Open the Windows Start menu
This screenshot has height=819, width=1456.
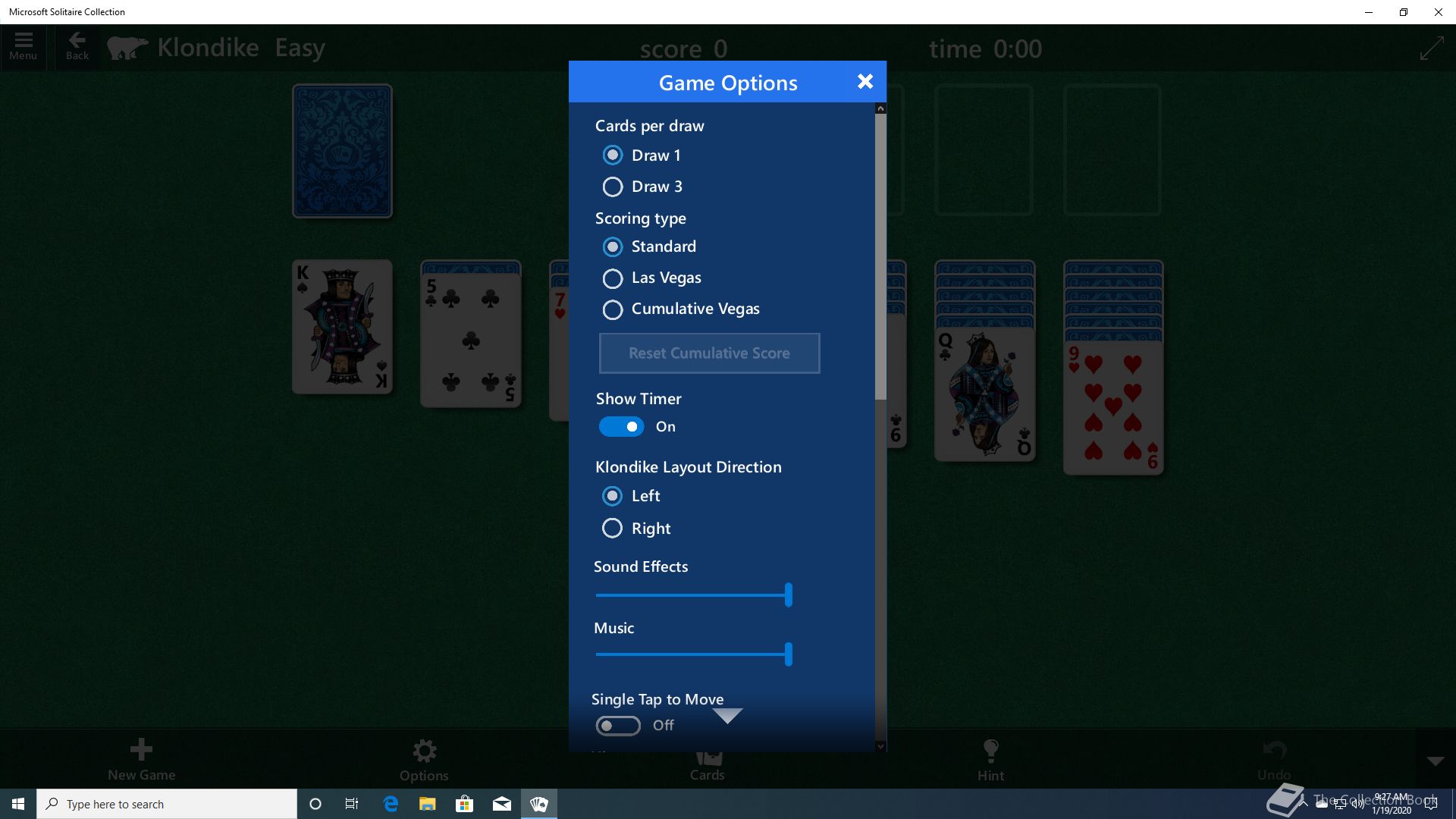[x=18, y=804]
